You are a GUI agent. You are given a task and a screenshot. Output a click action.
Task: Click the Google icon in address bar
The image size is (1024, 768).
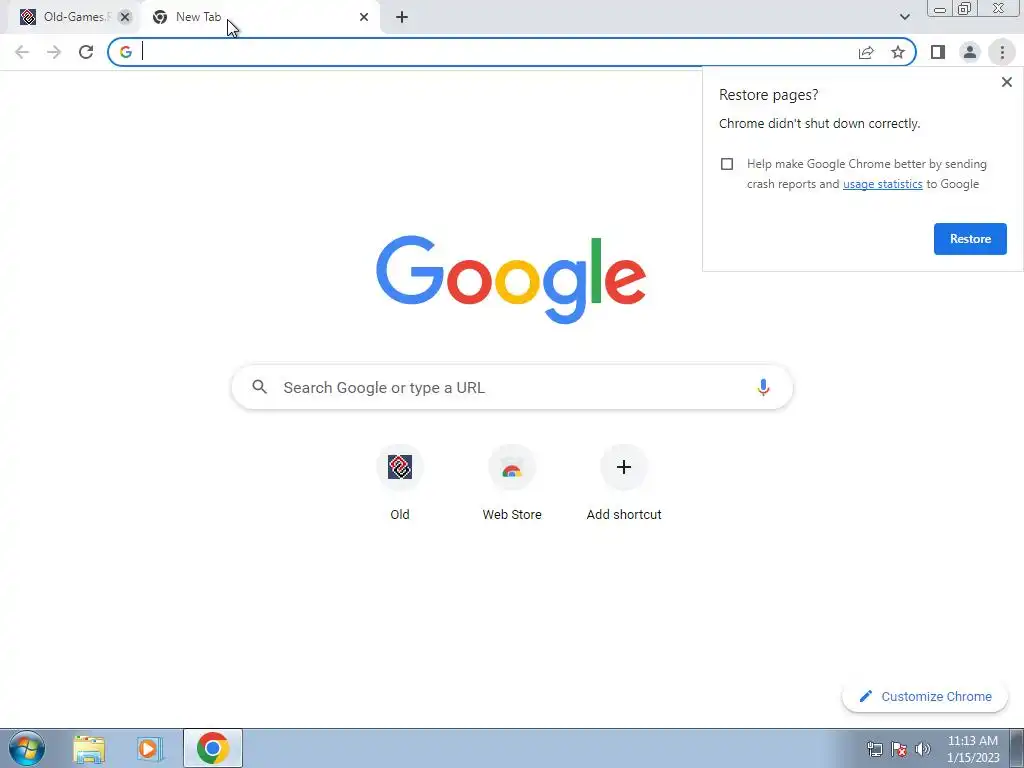point(125,52)
